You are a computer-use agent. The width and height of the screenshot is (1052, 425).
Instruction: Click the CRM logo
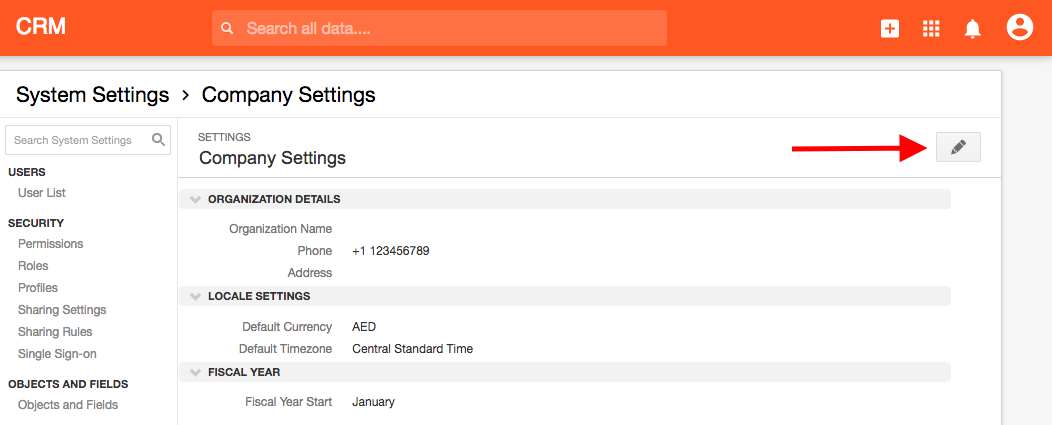pyautogui.click(x=41, y=27)
